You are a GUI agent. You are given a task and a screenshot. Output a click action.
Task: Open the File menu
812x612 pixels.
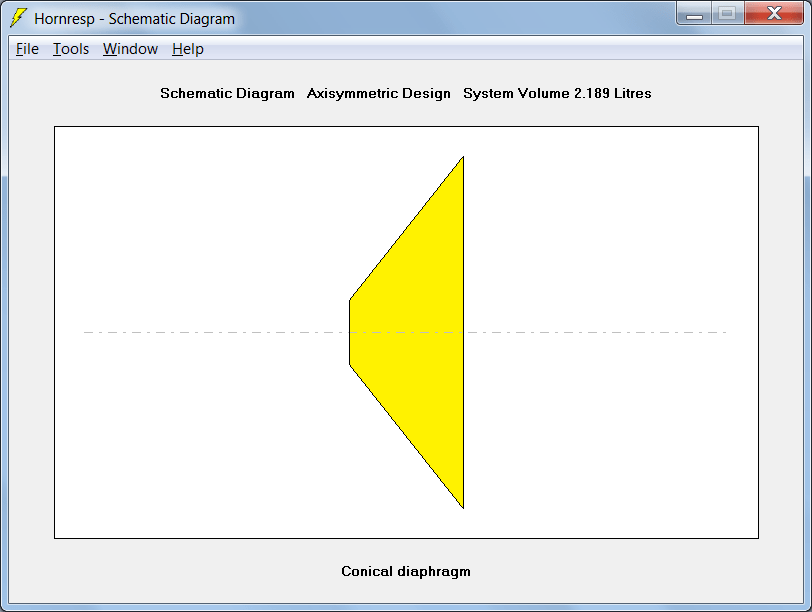point(27,49)
